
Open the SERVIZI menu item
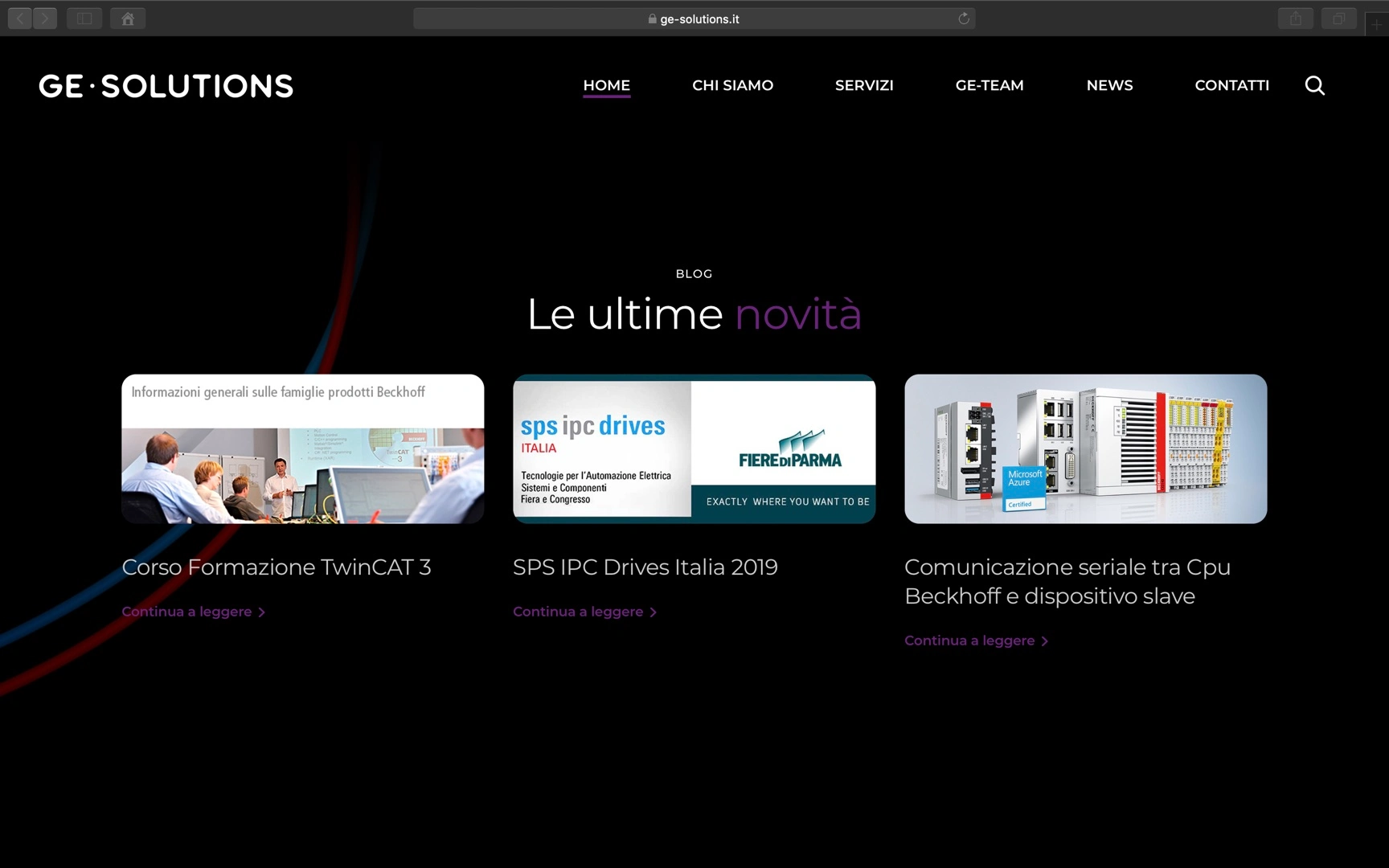pyautogui.click(x=864, y=85)
